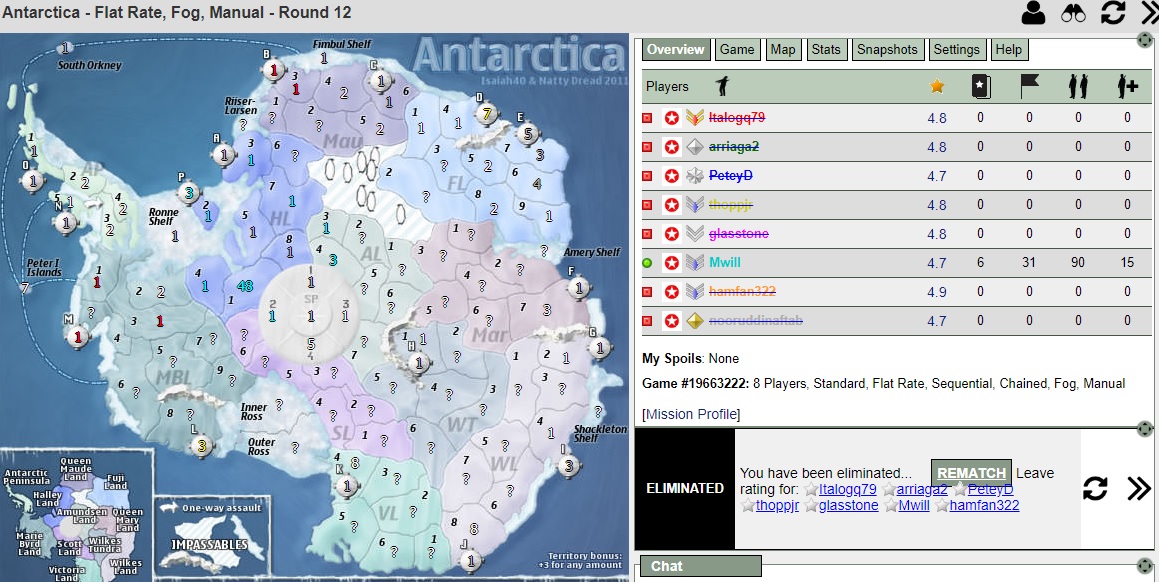Click the 48-troop territory on the map

pos(244,286)
